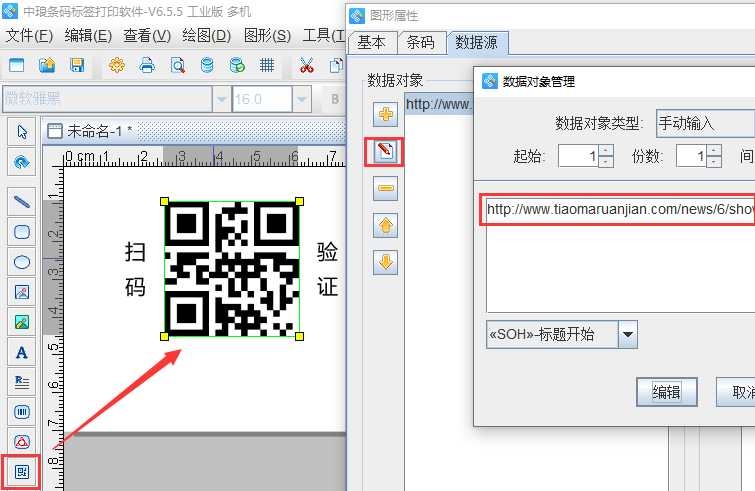Screen dimensions: 755x491
Task: Click the Save floppy disk icon
Action: pos(76,66)
